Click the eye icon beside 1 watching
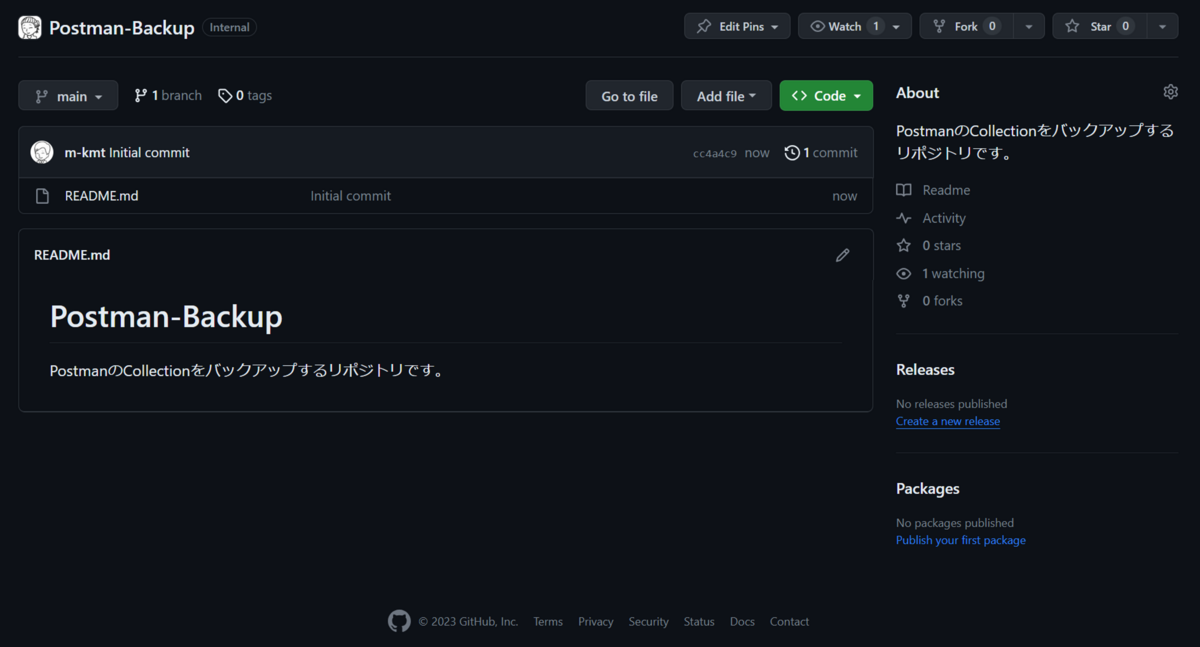Image resolution: width=1200 pixels, height=647 pixels. tap(904, 273)
